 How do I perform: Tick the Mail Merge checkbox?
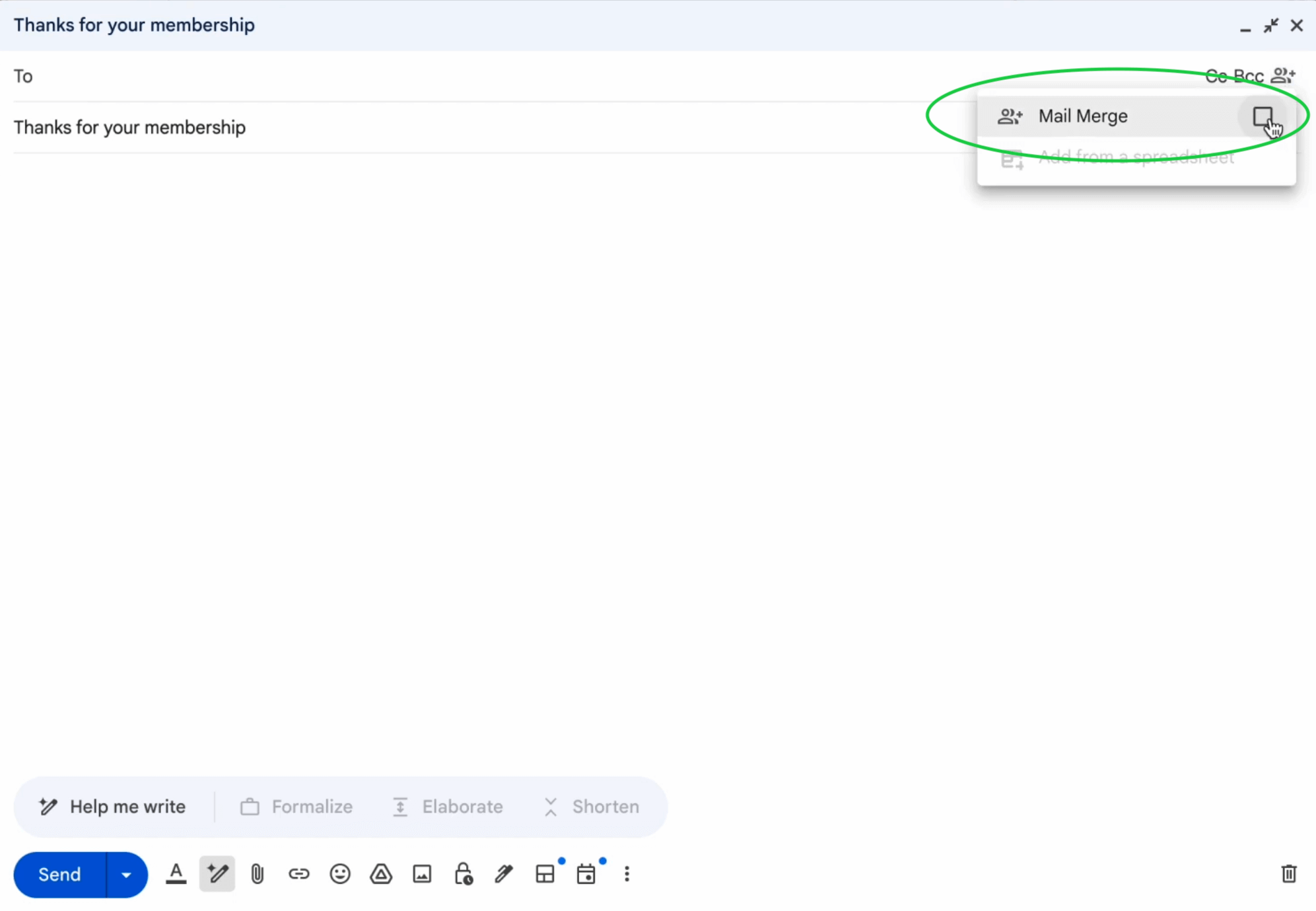point(1263,117)
